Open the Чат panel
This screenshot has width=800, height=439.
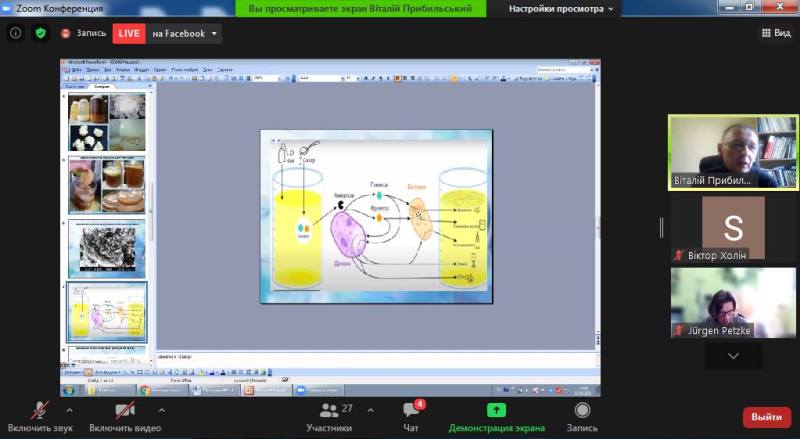[411, 417]
